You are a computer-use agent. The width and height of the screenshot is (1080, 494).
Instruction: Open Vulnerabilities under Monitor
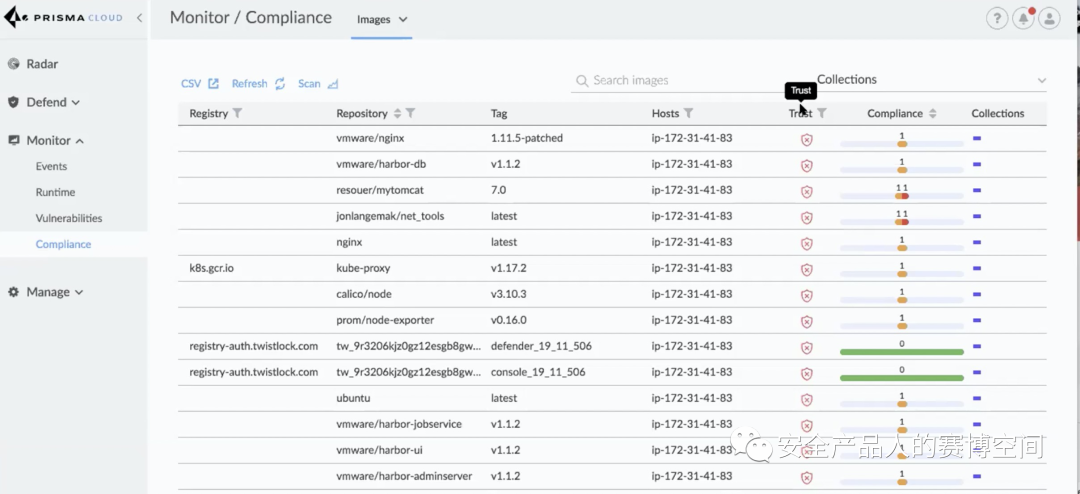point(69,218)
